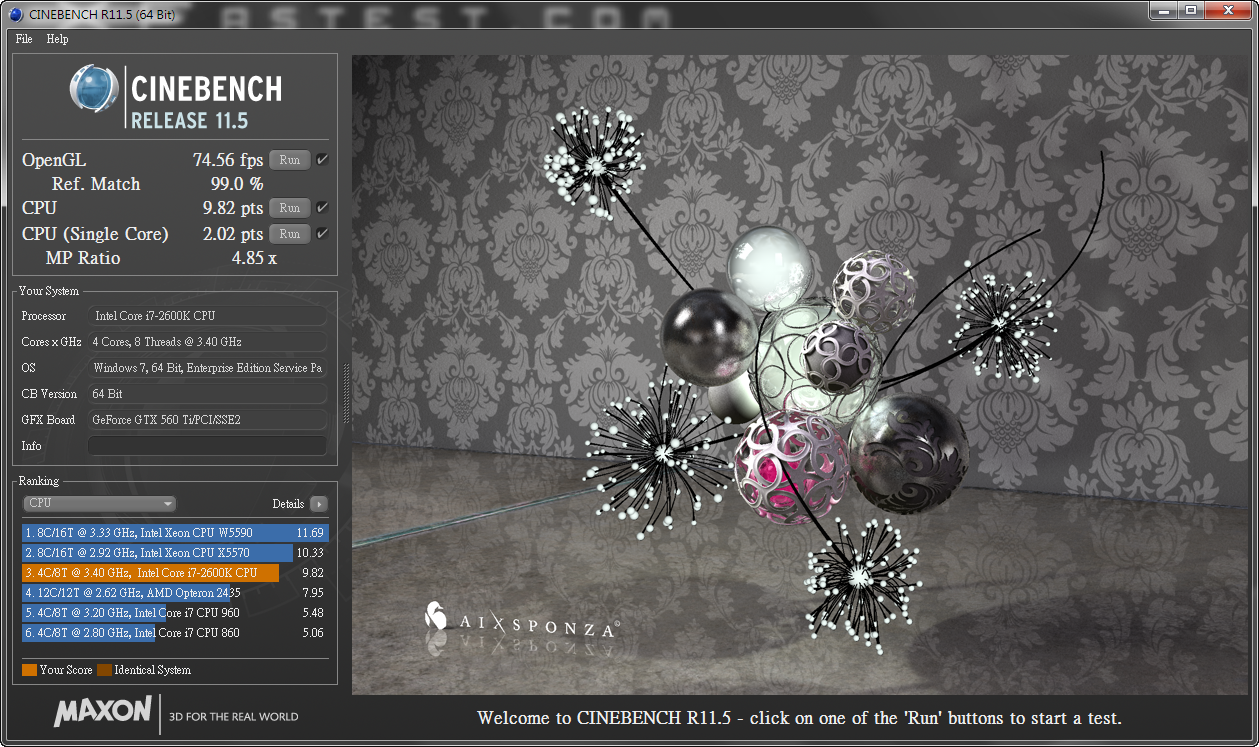Close the CINEBENCH window
The image size is (1259, 747).
(x=1229, y=10)
